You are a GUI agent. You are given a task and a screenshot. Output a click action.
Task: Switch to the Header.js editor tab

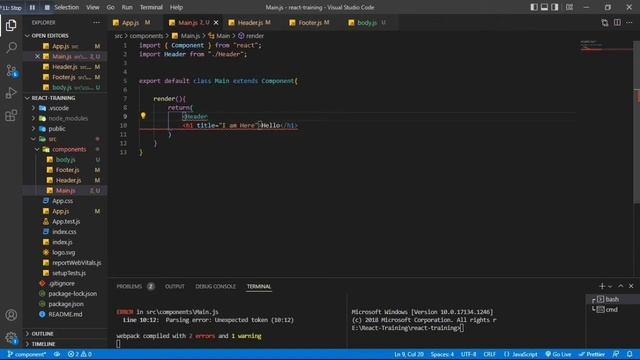(x=250, y=23)
